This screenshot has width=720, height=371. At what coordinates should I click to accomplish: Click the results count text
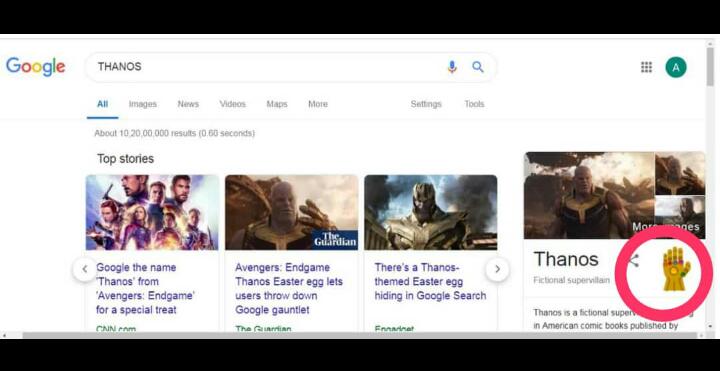pyautogui.click(x=174, y=133)
